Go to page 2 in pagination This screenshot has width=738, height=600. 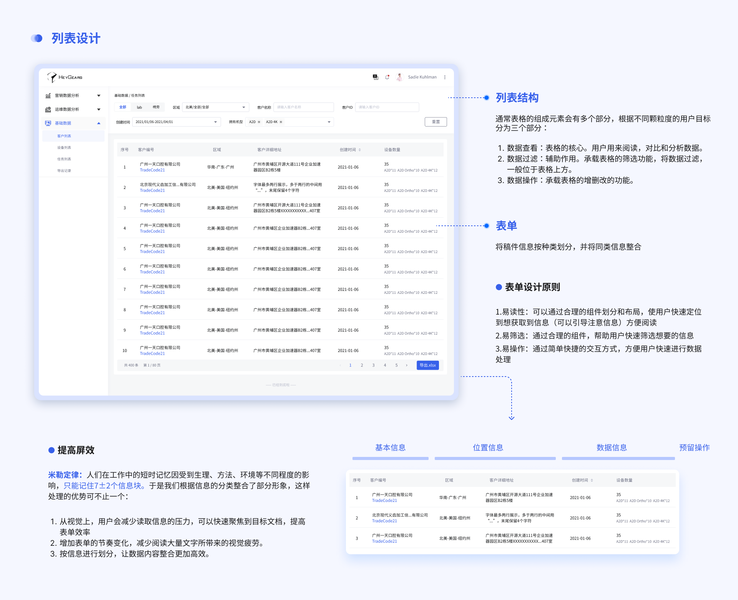coord(362,365)
